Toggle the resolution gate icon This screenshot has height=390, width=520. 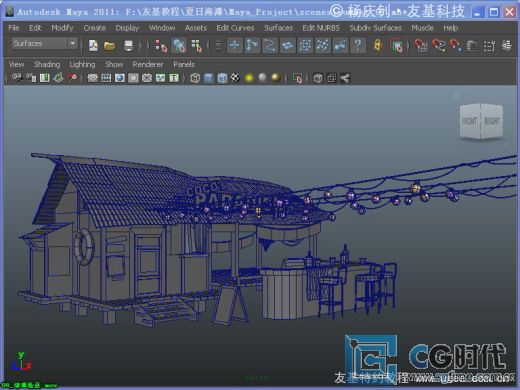point(120,78)
